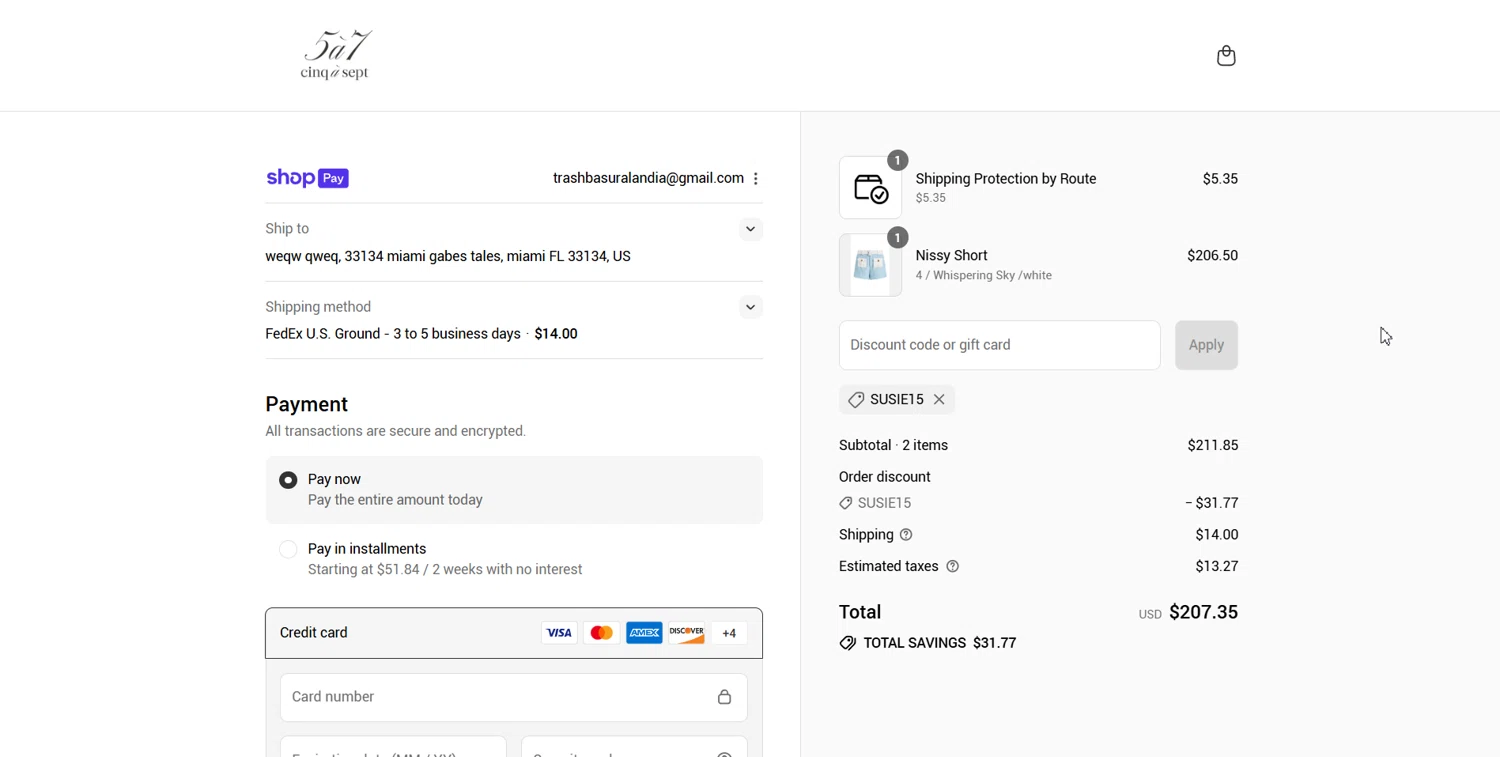Click the lock icon in Card number field

coord(725,697)
